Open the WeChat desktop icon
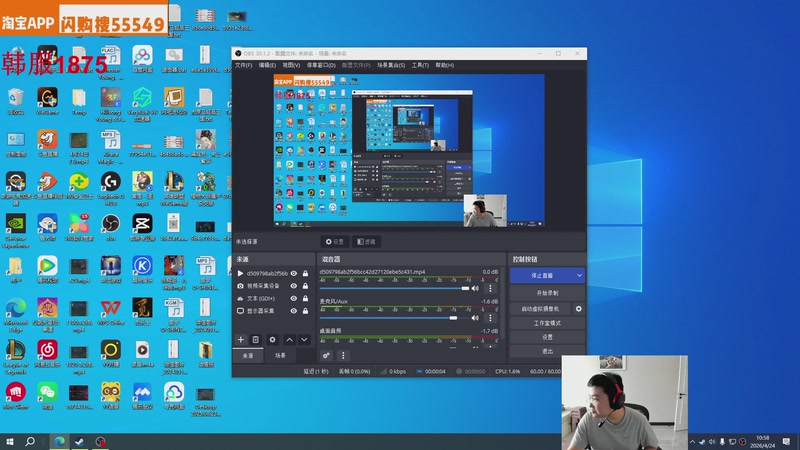The width and height of the screenshot is (800, 450). click(47, 396)
